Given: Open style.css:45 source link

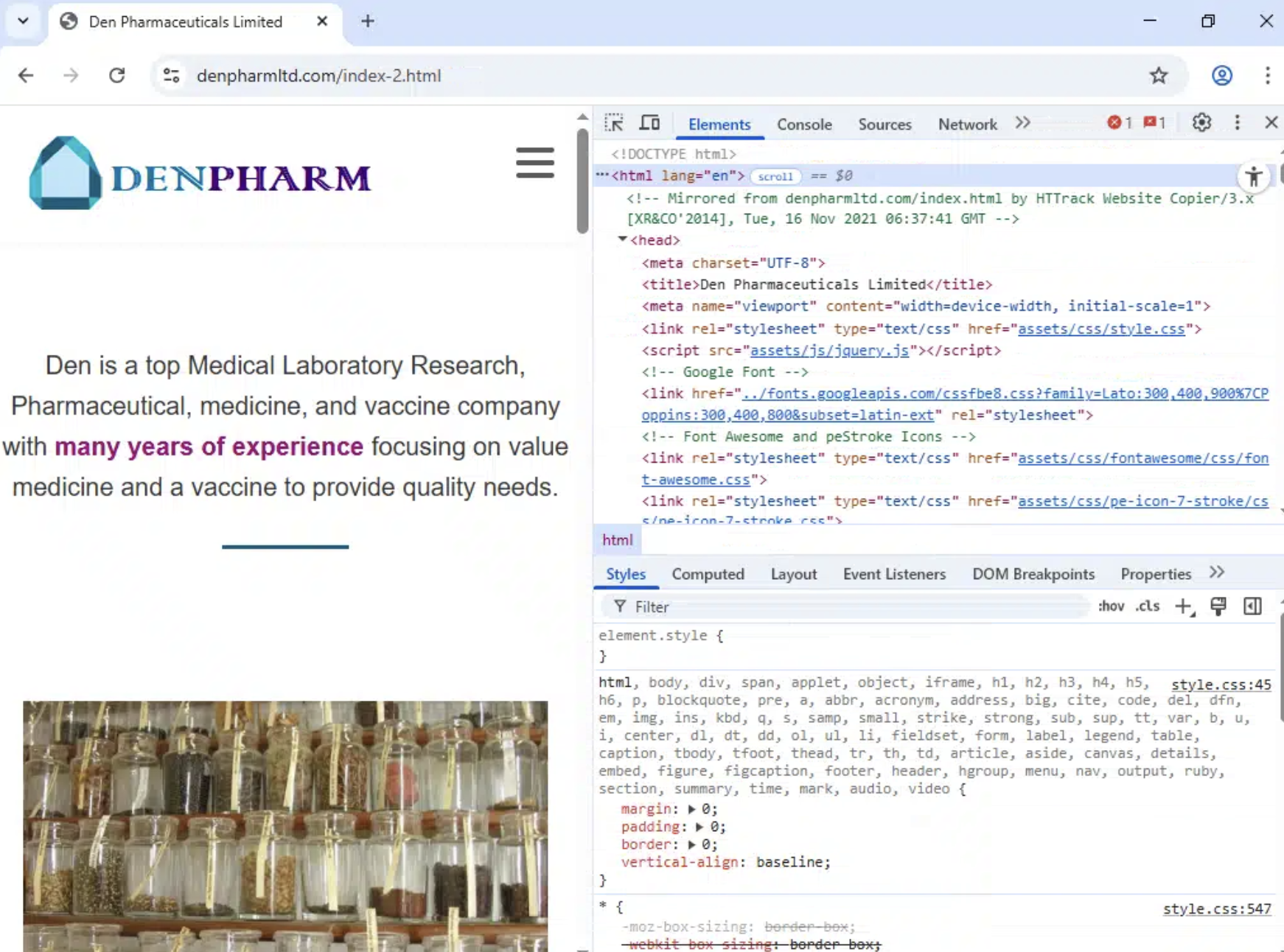Looking at the screenshot, I should coord(1221,685).
